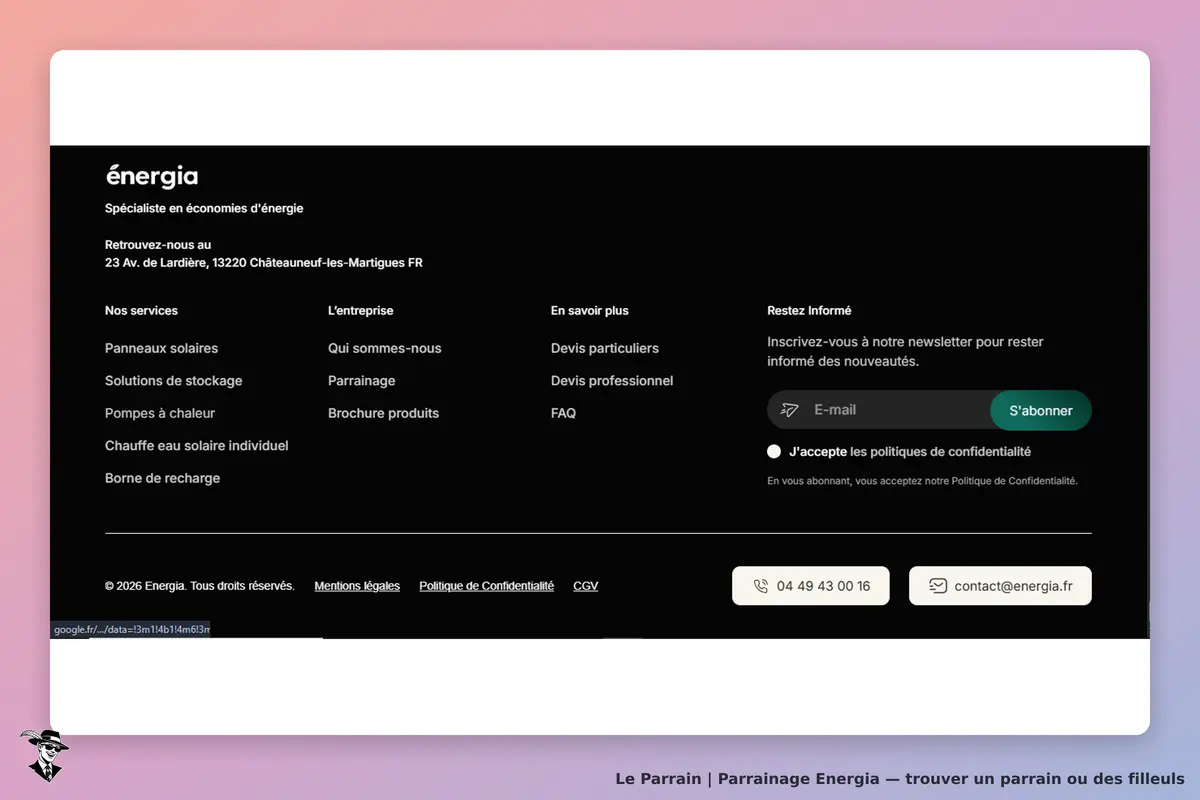Viewport: 1200px width, 800px height.
Task: Focus the E-mail newsletter input field
Action: click(878, 410)
